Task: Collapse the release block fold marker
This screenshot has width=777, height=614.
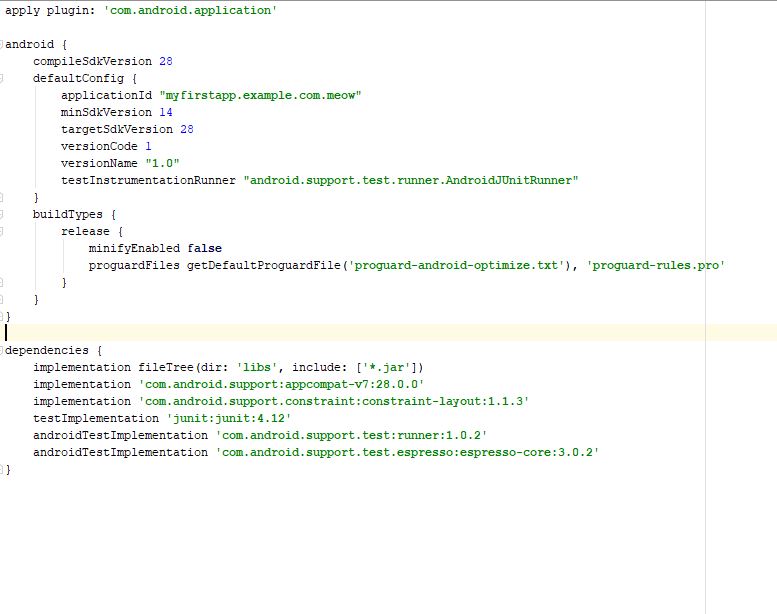Action: click(3, 231)
